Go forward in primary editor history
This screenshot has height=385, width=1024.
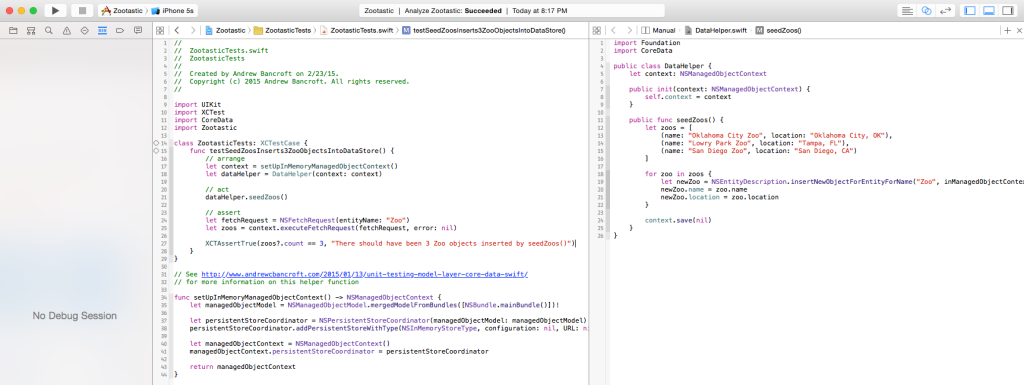pos(192,31)
